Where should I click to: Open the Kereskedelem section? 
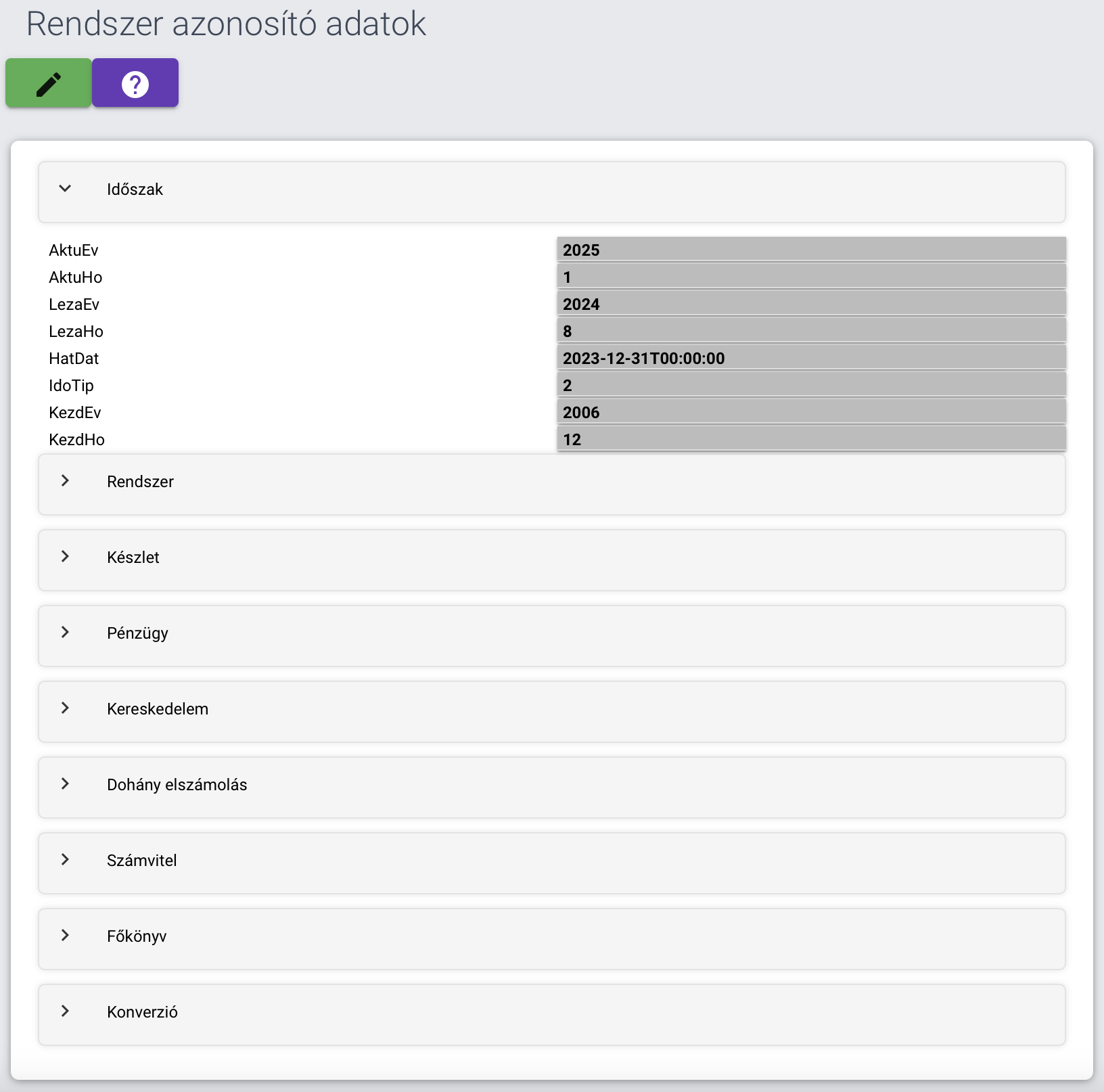tap(551, 711)
